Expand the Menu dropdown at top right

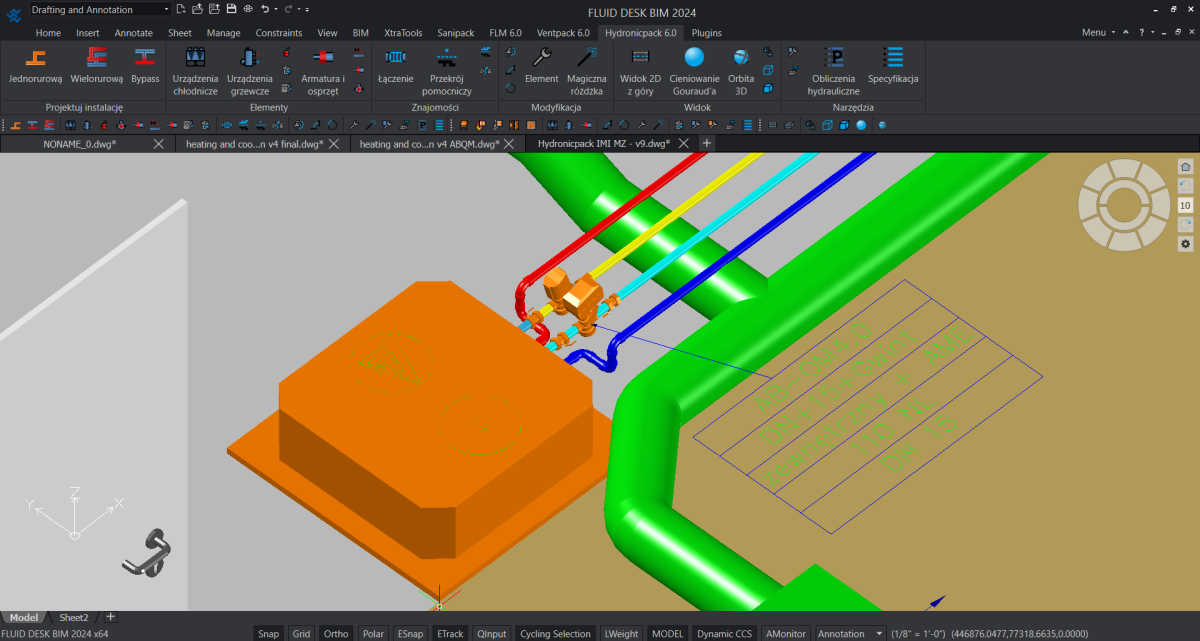(1099, 32)
